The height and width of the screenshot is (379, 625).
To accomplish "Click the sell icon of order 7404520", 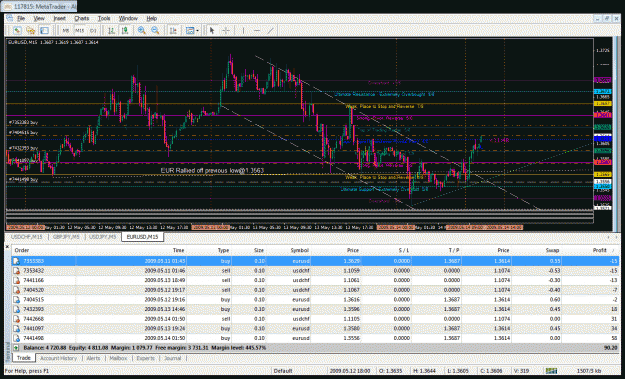I will coord(16,290).
